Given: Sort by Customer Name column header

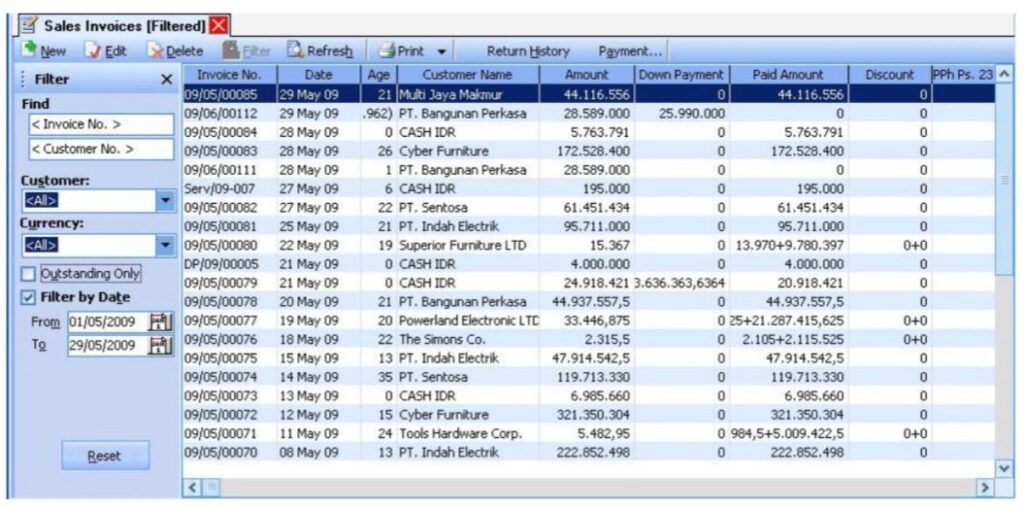Looking at the screenshot, I should click(x=468, y=74).
